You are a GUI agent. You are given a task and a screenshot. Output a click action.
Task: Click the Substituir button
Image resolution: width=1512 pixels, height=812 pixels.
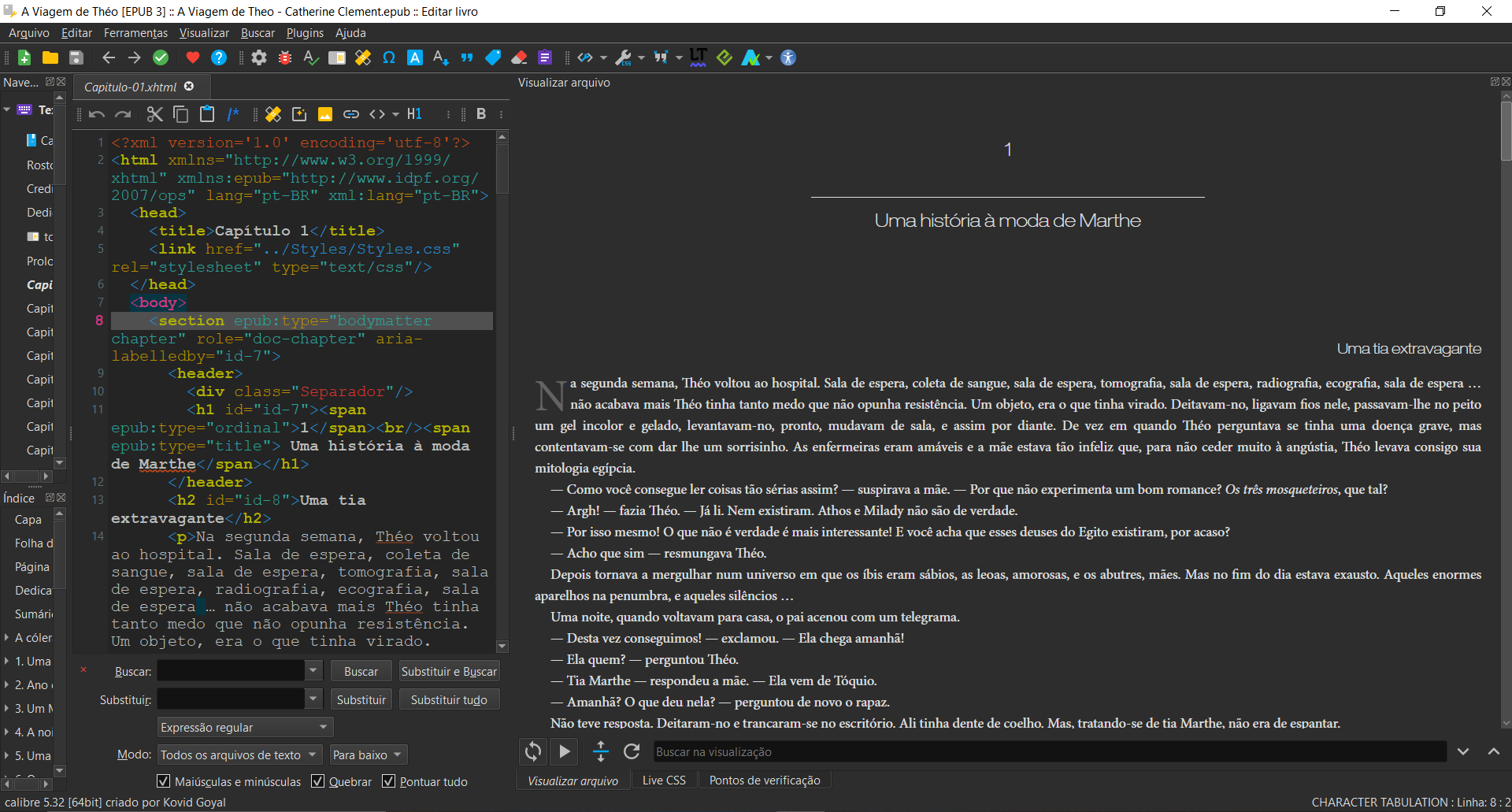coord(361,699)
